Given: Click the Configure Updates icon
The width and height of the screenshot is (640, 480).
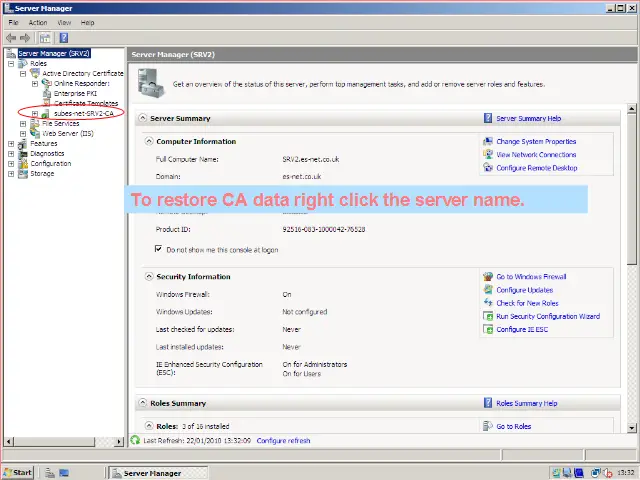Looking at the screenshot, I should point(488,290).
